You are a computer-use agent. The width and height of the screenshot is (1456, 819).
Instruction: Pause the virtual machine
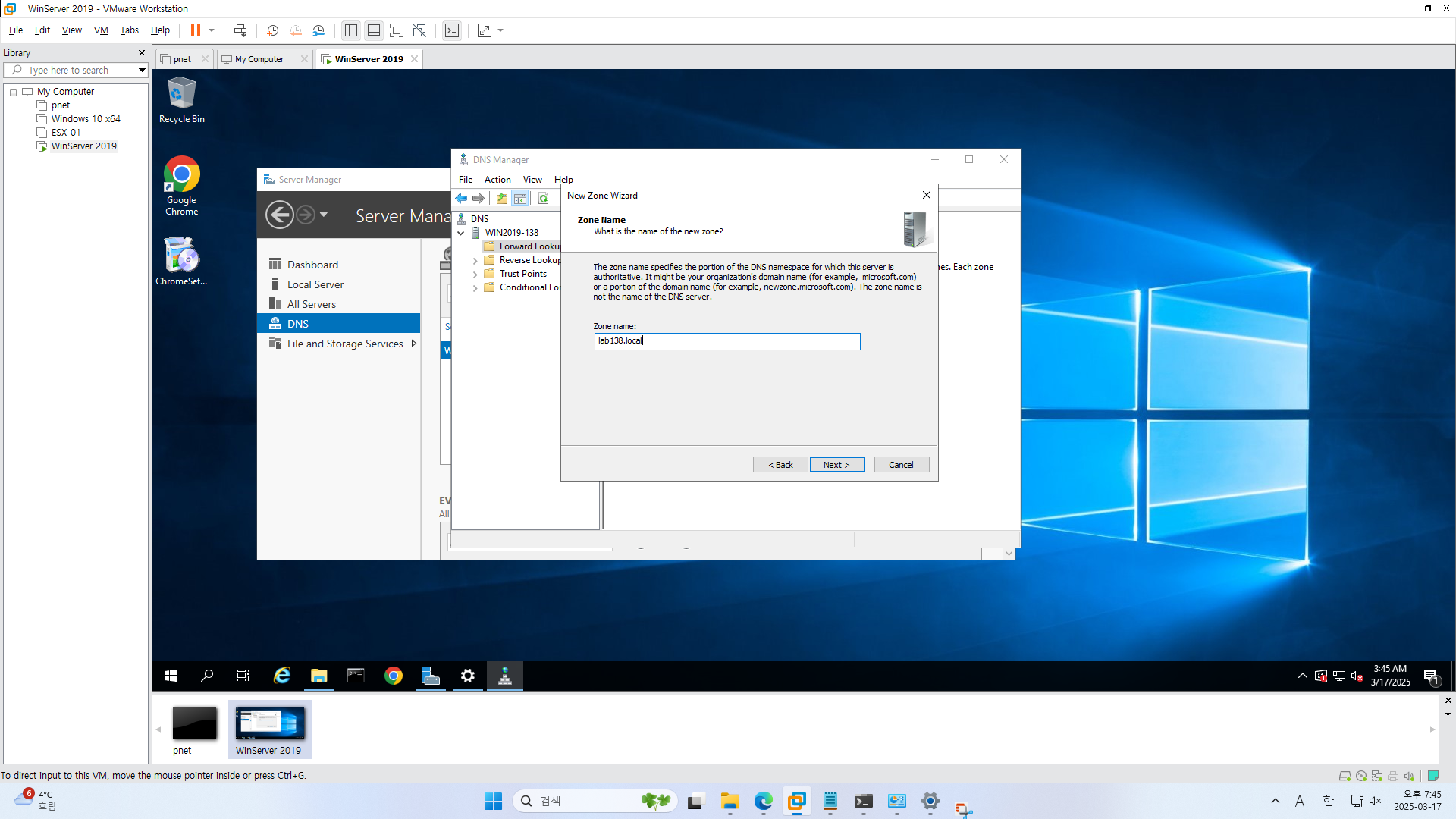coord(195,30)
